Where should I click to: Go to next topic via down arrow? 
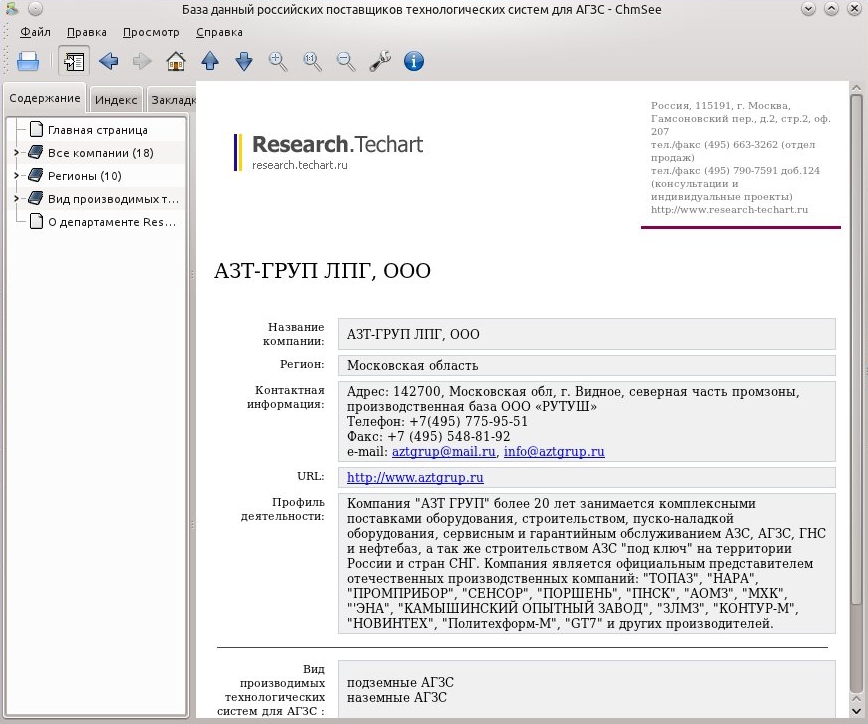click(x=244, y=61)
